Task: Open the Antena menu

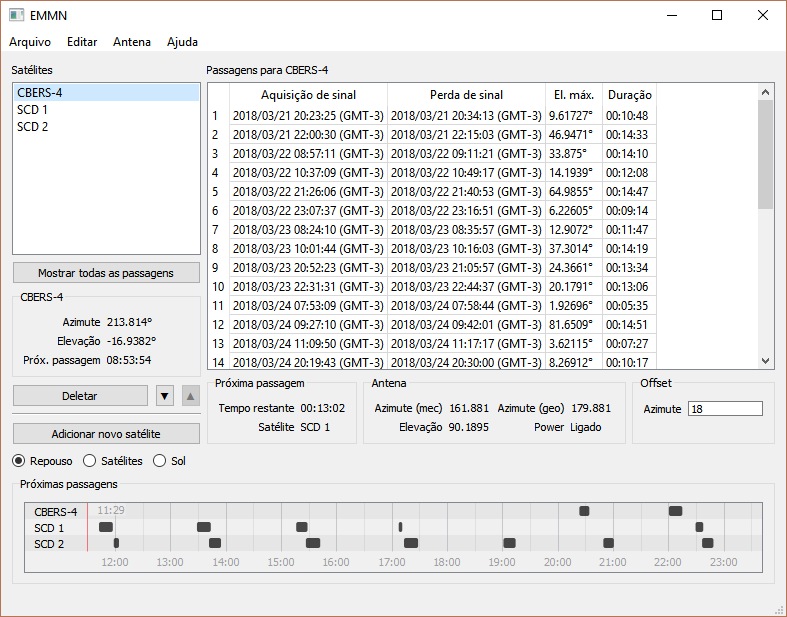Action: coord(132,42)
